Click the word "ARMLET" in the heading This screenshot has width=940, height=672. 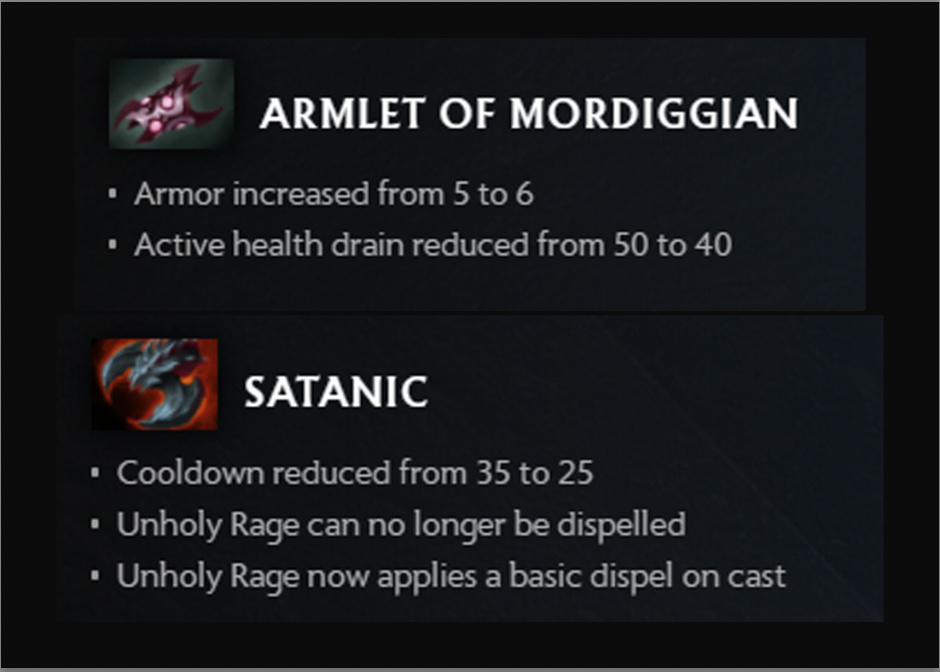click(x=330, y=114)
